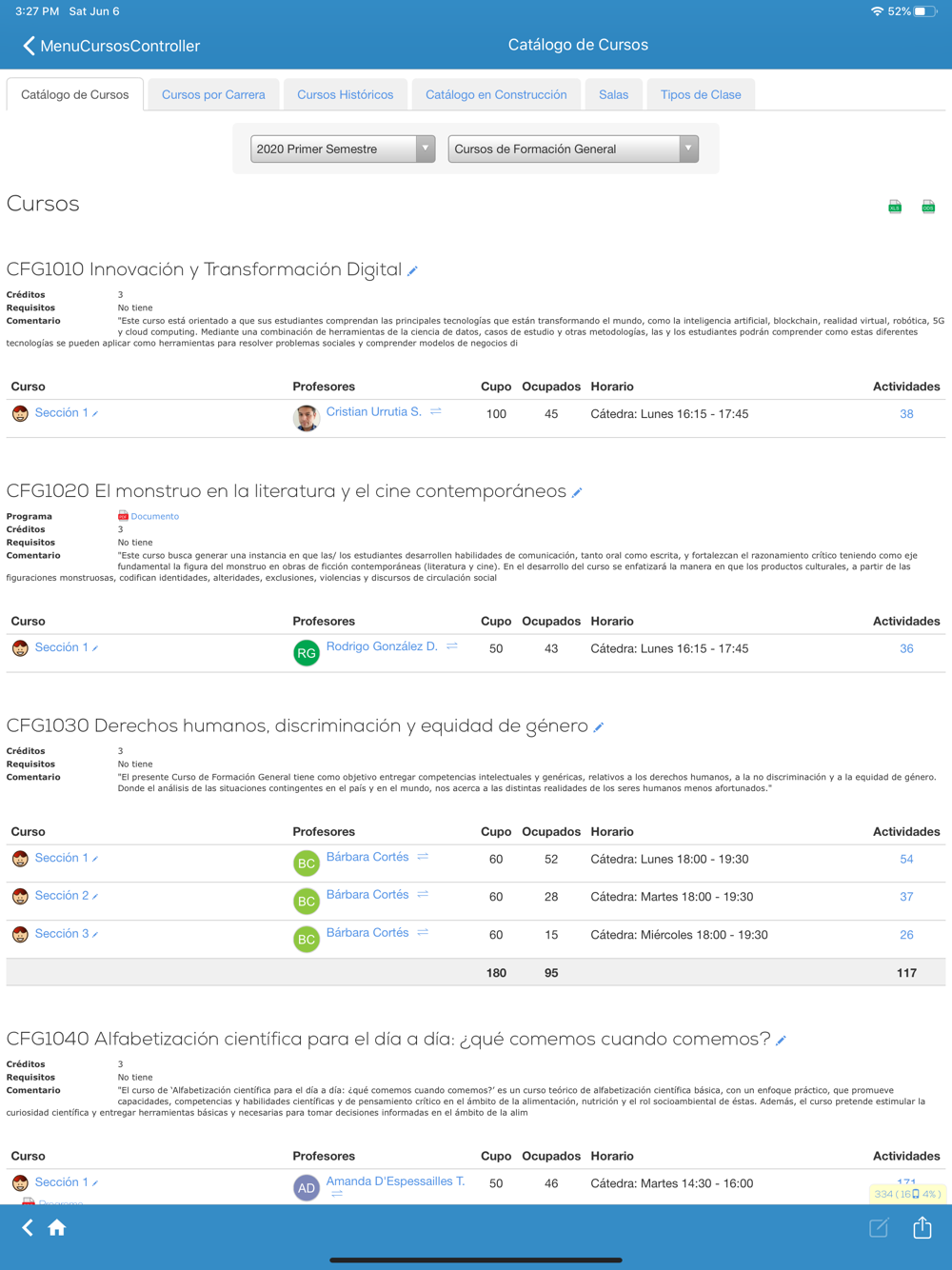Swap professor icon under Amanda D'Espessailles T.

tap(337, 1194)
